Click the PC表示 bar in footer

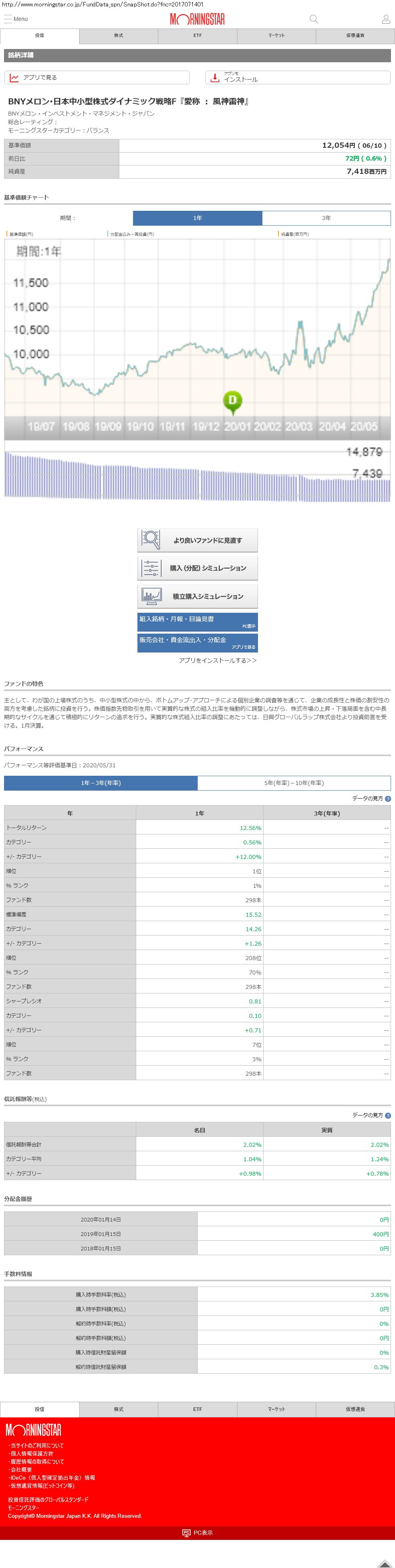point(198,1533)
